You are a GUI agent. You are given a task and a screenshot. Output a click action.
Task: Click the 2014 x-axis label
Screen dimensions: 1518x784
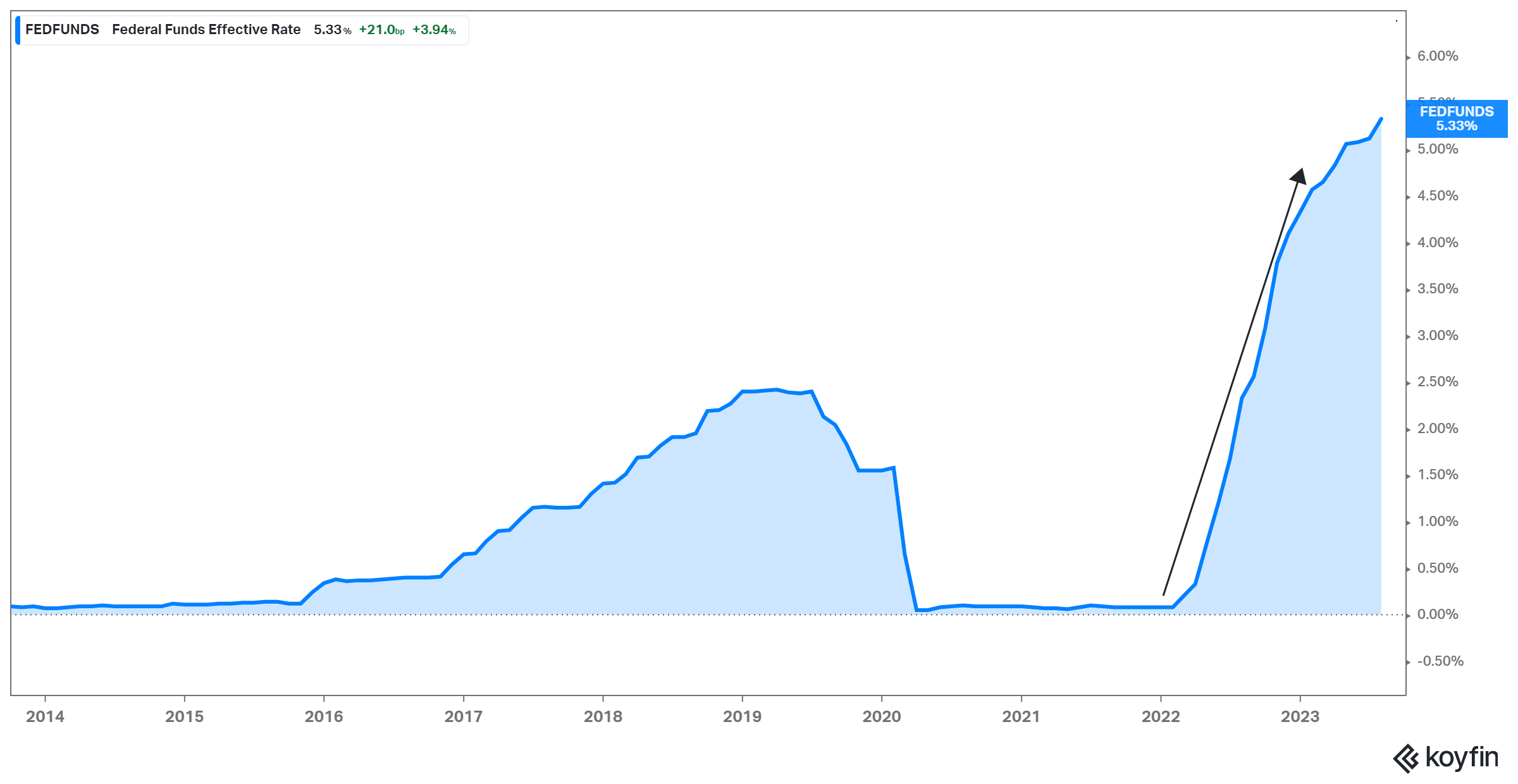coord(45,716)
